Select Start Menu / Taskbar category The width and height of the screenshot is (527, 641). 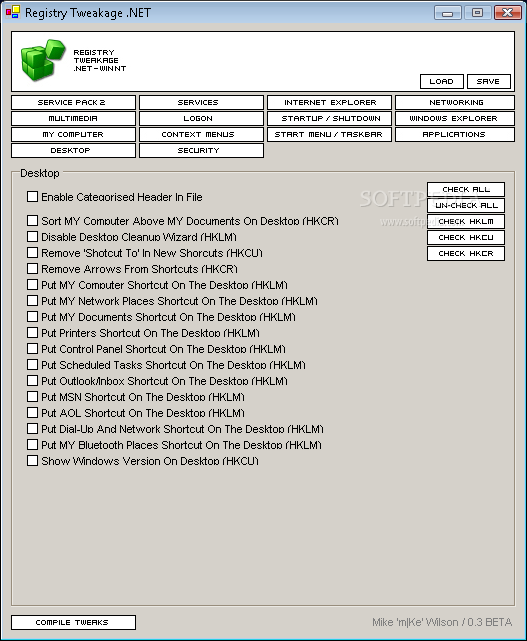coord(329,134)
